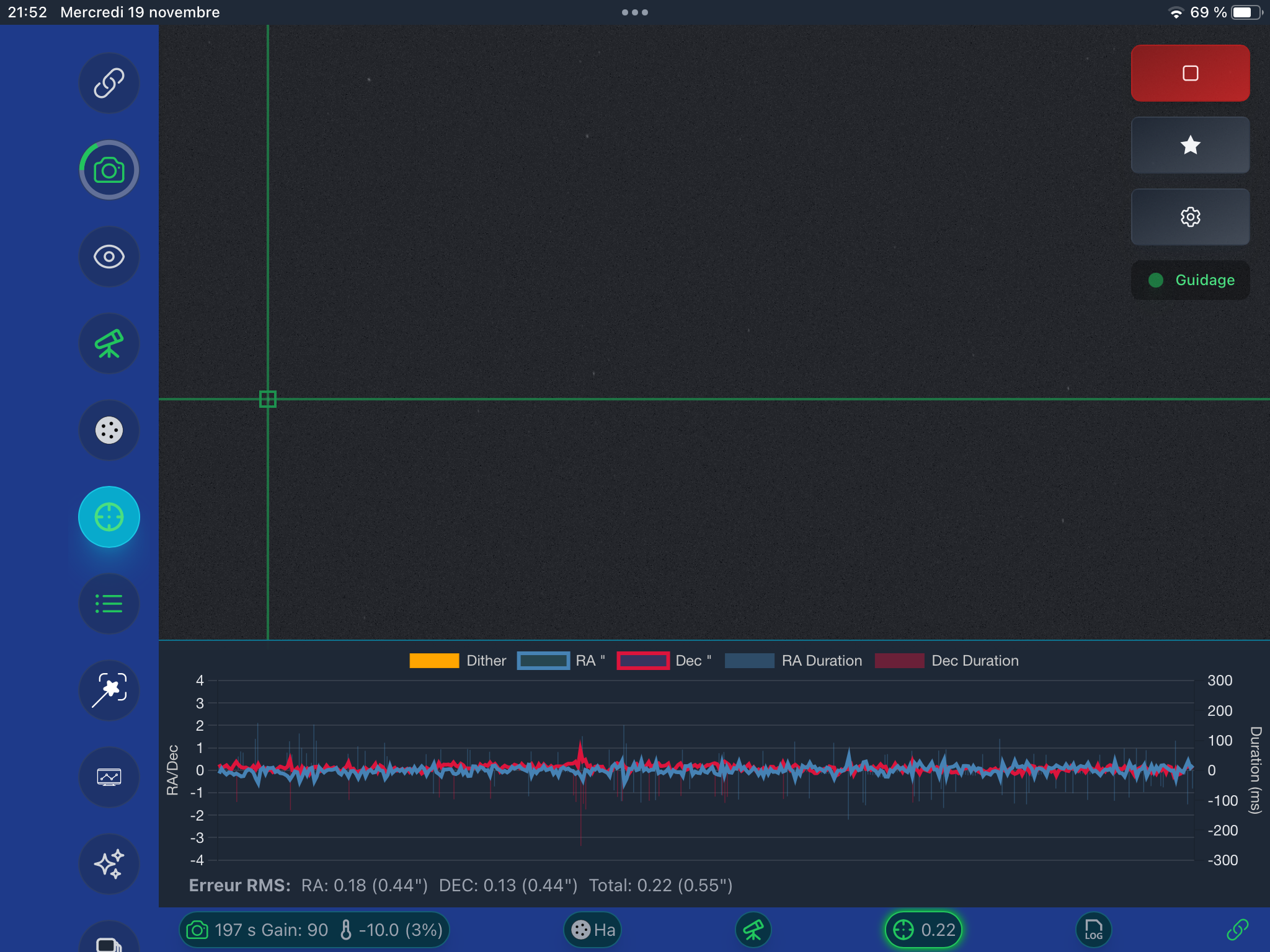The width and height of the screenshot is (1270, 952).
Task: Open guiding settings gear button
Action: pyautogui.click(x=1190, y=217)
